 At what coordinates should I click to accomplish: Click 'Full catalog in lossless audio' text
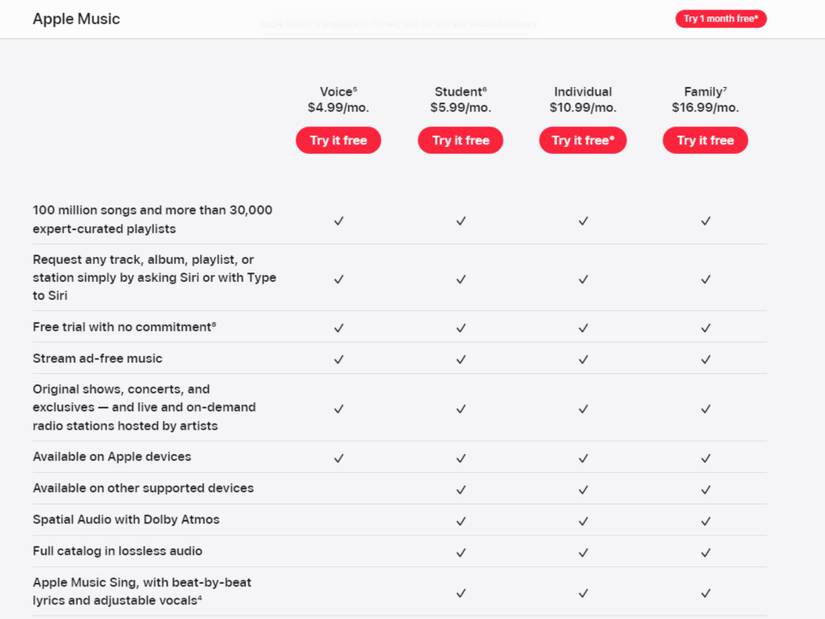point(117,551)
